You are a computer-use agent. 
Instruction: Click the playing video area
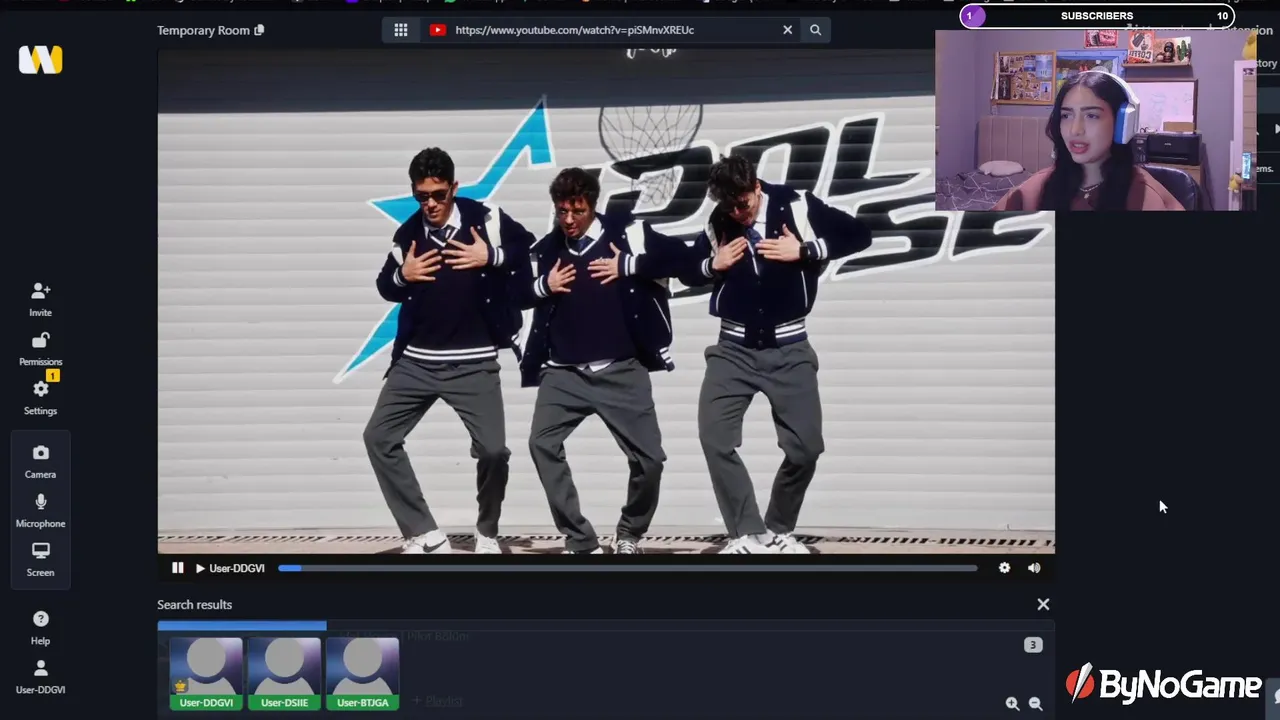[606, 300]
